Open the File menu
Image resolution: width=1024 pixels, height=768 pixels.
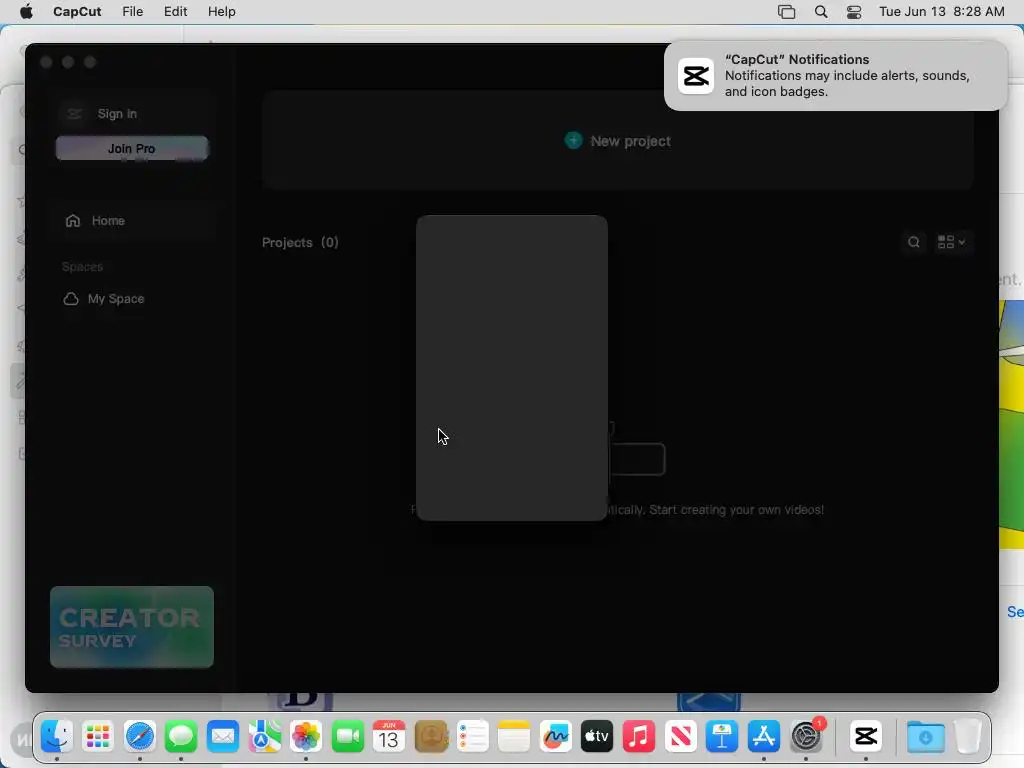[x=133, y=12]
